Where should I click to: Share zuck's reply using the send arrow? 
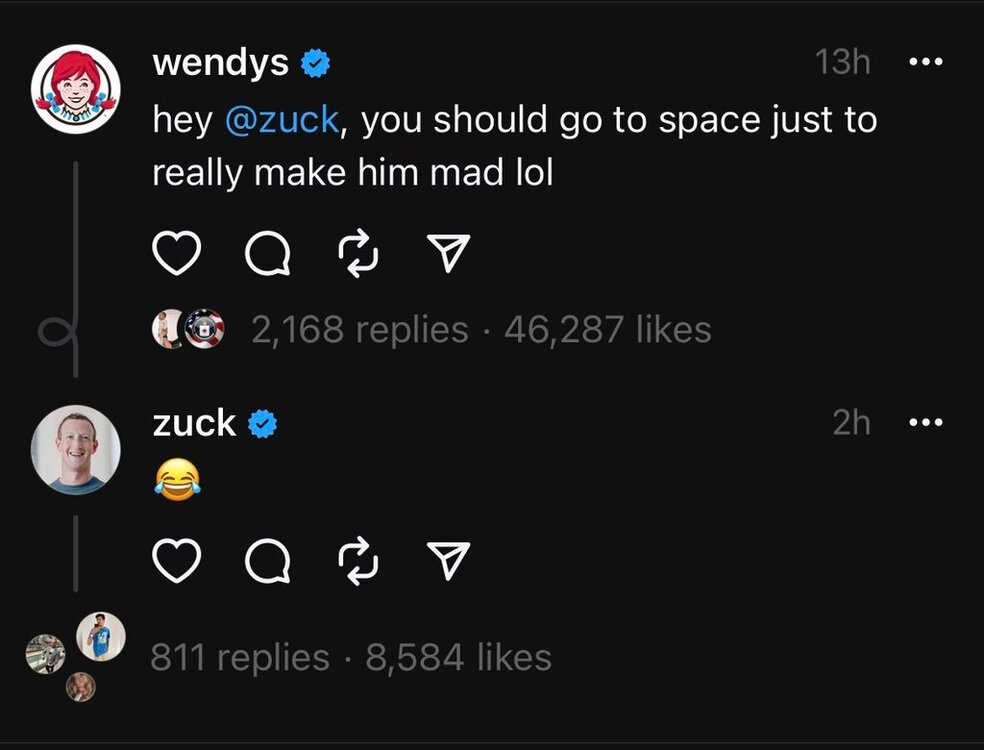coord(450,560)
